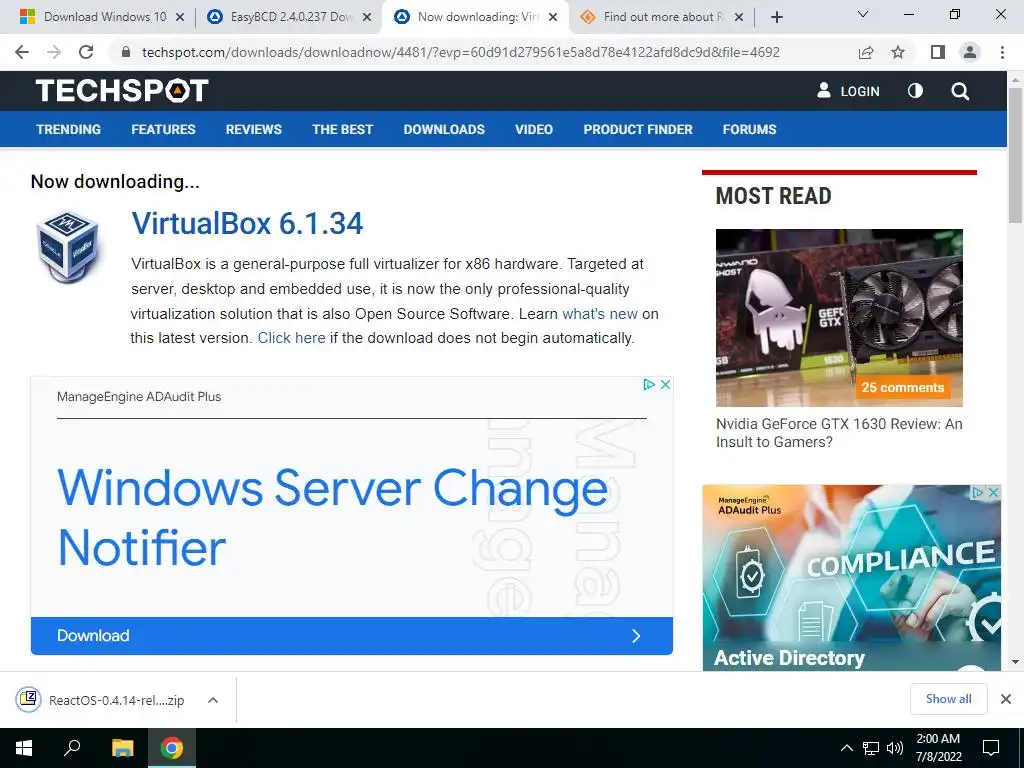Open the TRENDING menu
The image size is (1024, 768).
click(x=69, y=129)
